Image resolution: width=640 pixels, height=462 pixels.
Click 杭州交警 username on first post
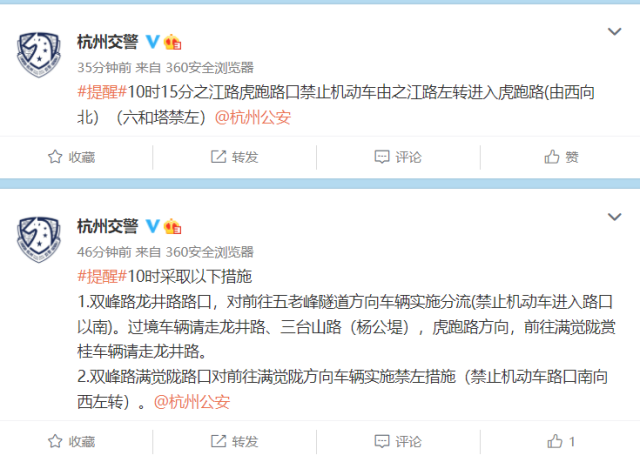click(108, 42)
